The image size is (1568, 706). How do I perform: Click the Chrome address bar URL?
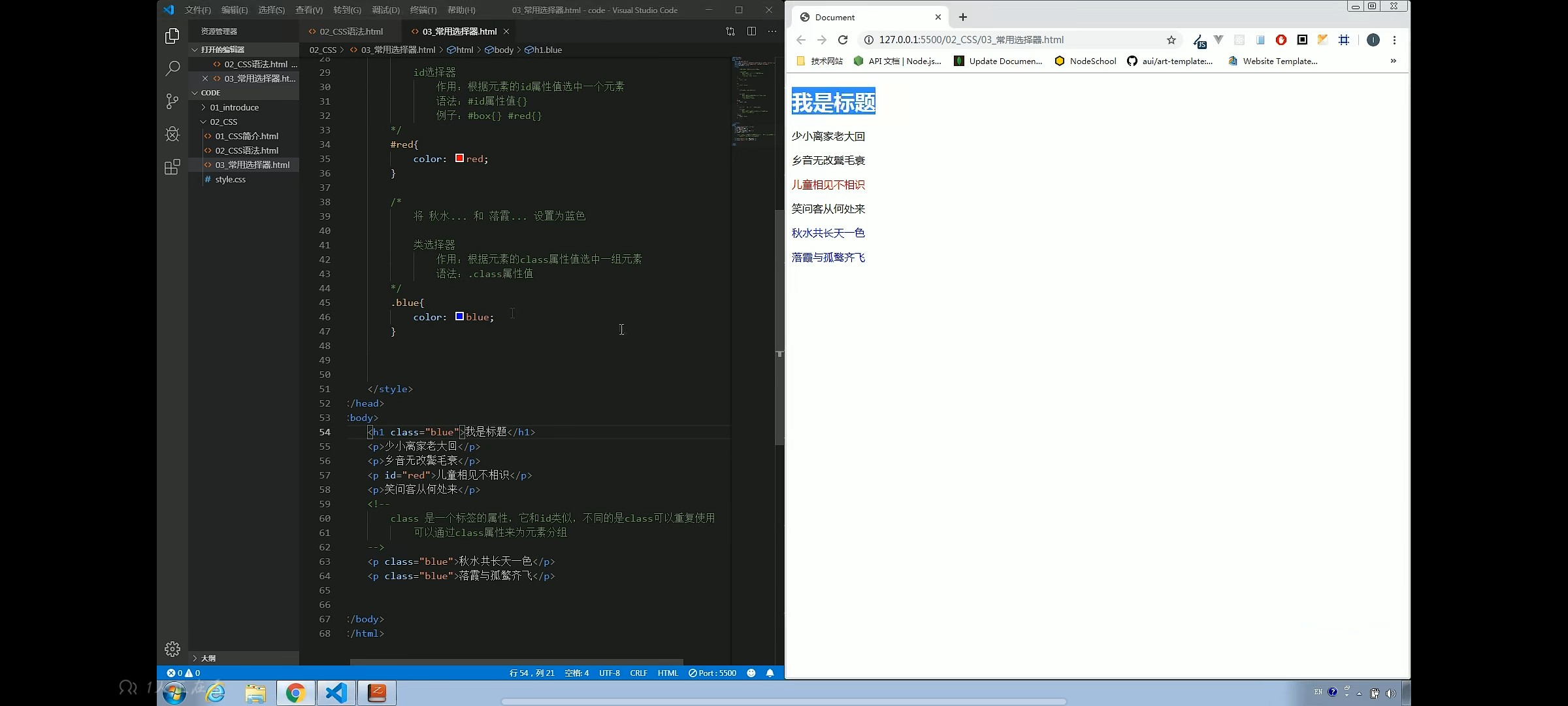971,40
